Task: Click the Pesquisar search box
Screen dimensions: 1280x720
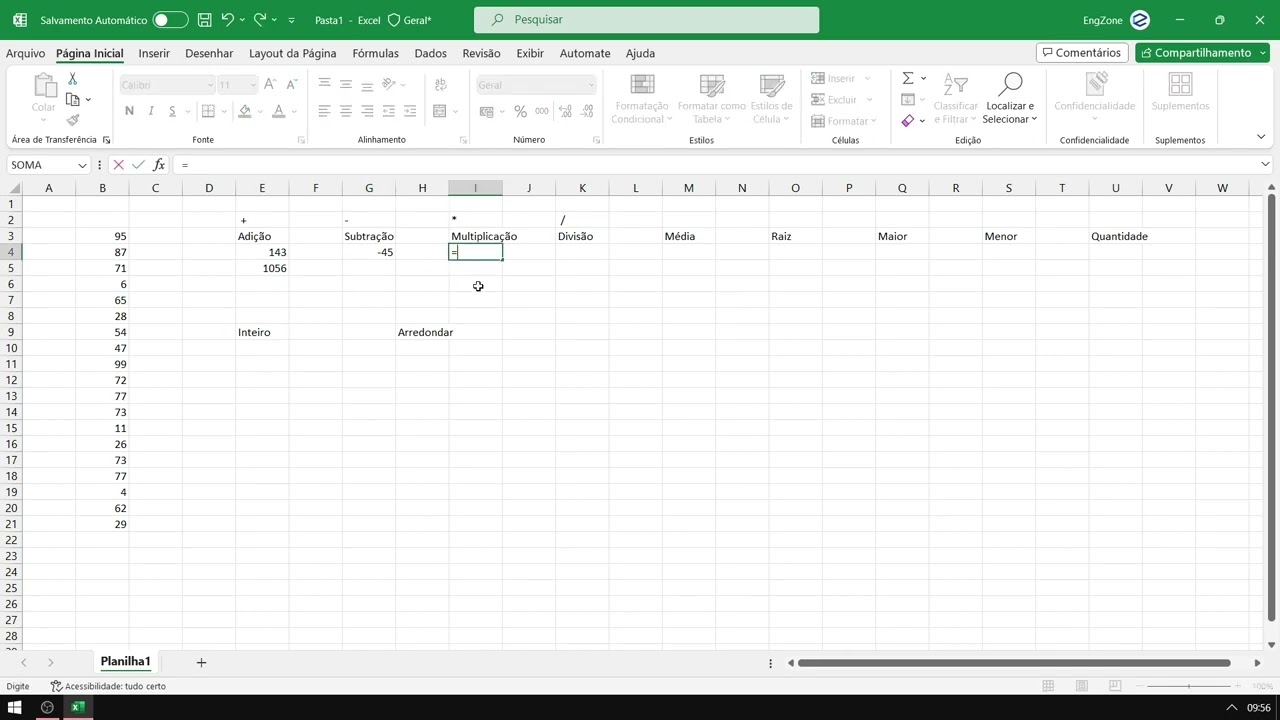Action: (x=646, y=20)
